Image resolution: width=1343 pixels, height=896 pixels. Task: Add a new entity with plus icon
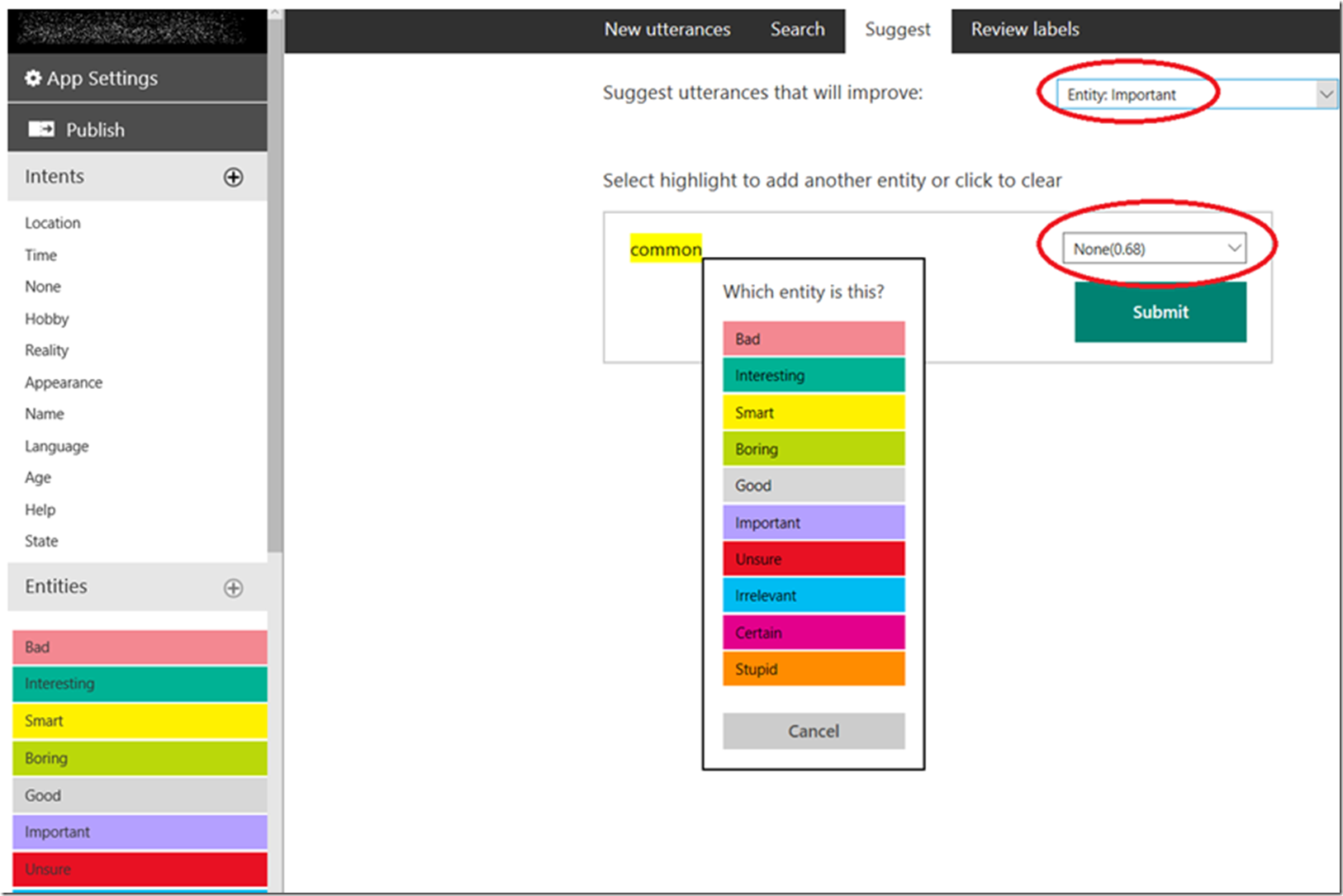coord(234,588)
